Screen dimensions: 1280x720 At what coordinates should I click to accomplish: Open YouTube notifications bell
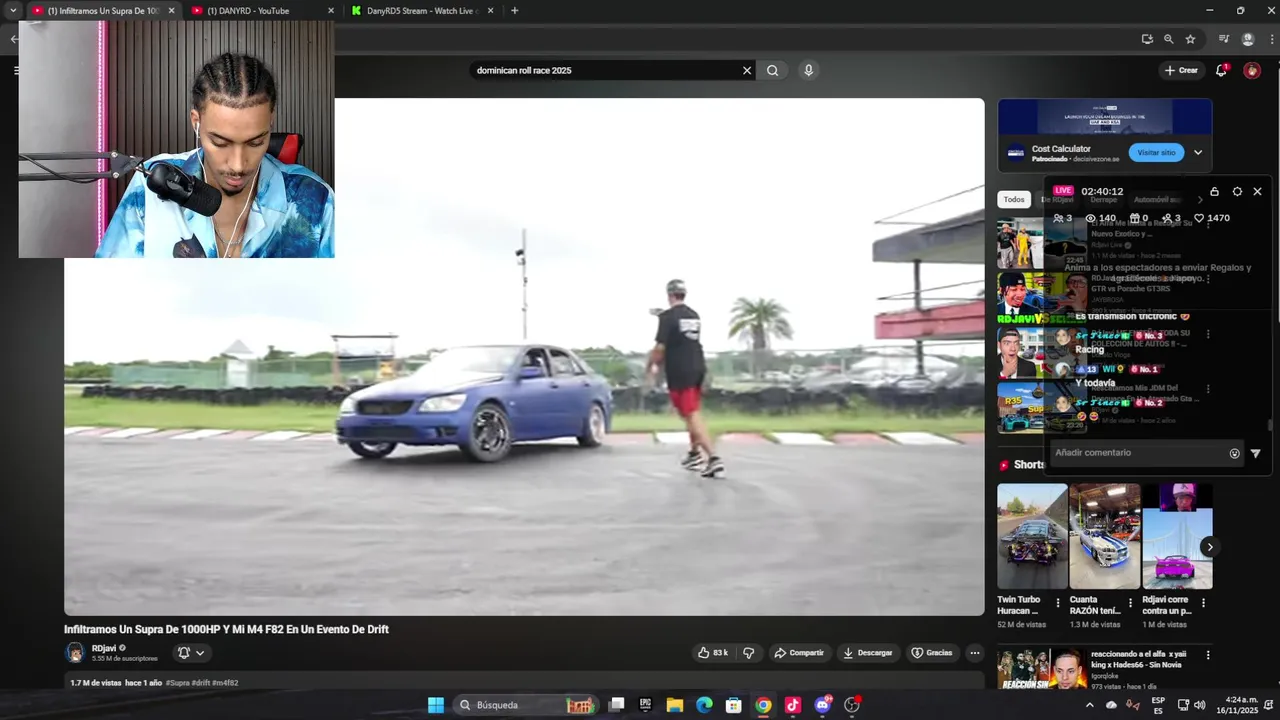[1221, 70]
